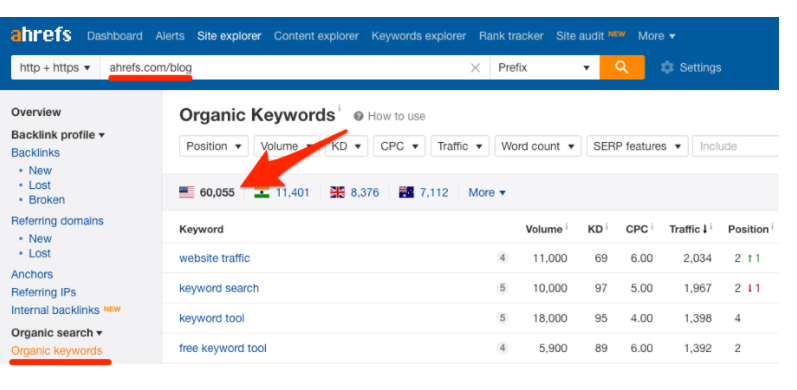Open Content explorer in top navigation
This screenshot has height=390, width=797.
pyautogui.click(x=316, y=36)
